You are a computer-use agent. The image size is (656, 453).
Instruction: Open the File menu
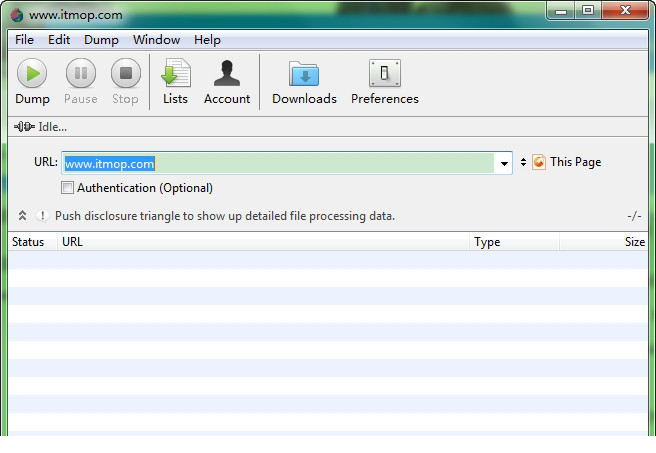(24, 40)
